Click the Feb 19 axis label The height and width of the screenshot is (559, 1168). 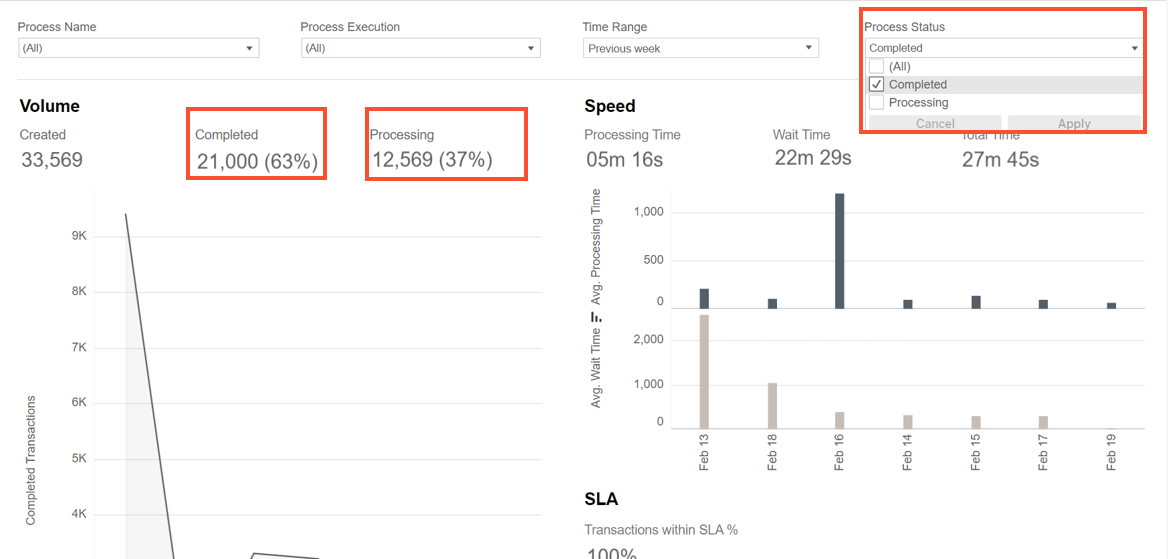1112,453
